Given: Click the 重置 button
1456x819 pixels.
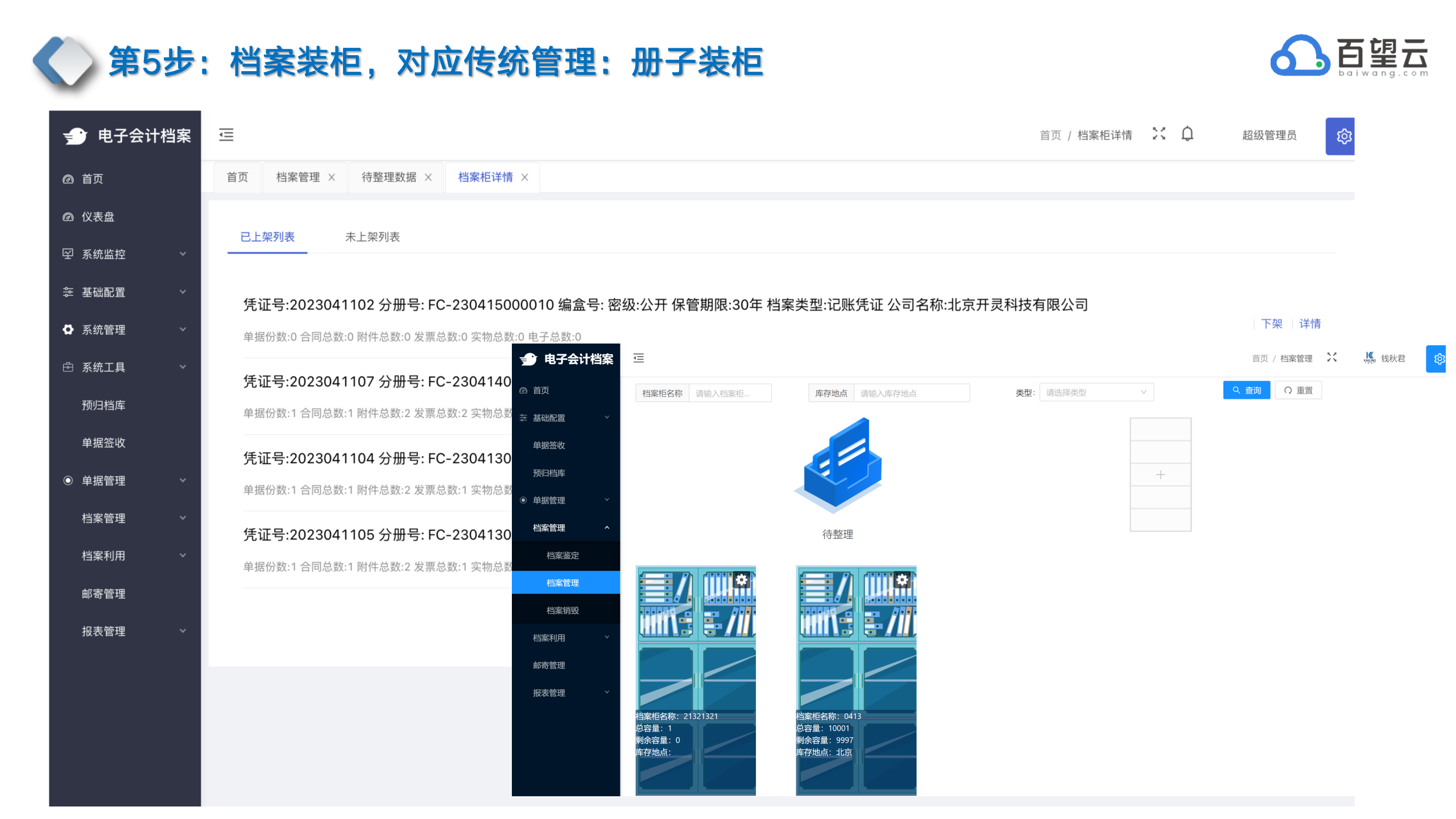Looking at the screenshot, I should [x=1298, y=390].
